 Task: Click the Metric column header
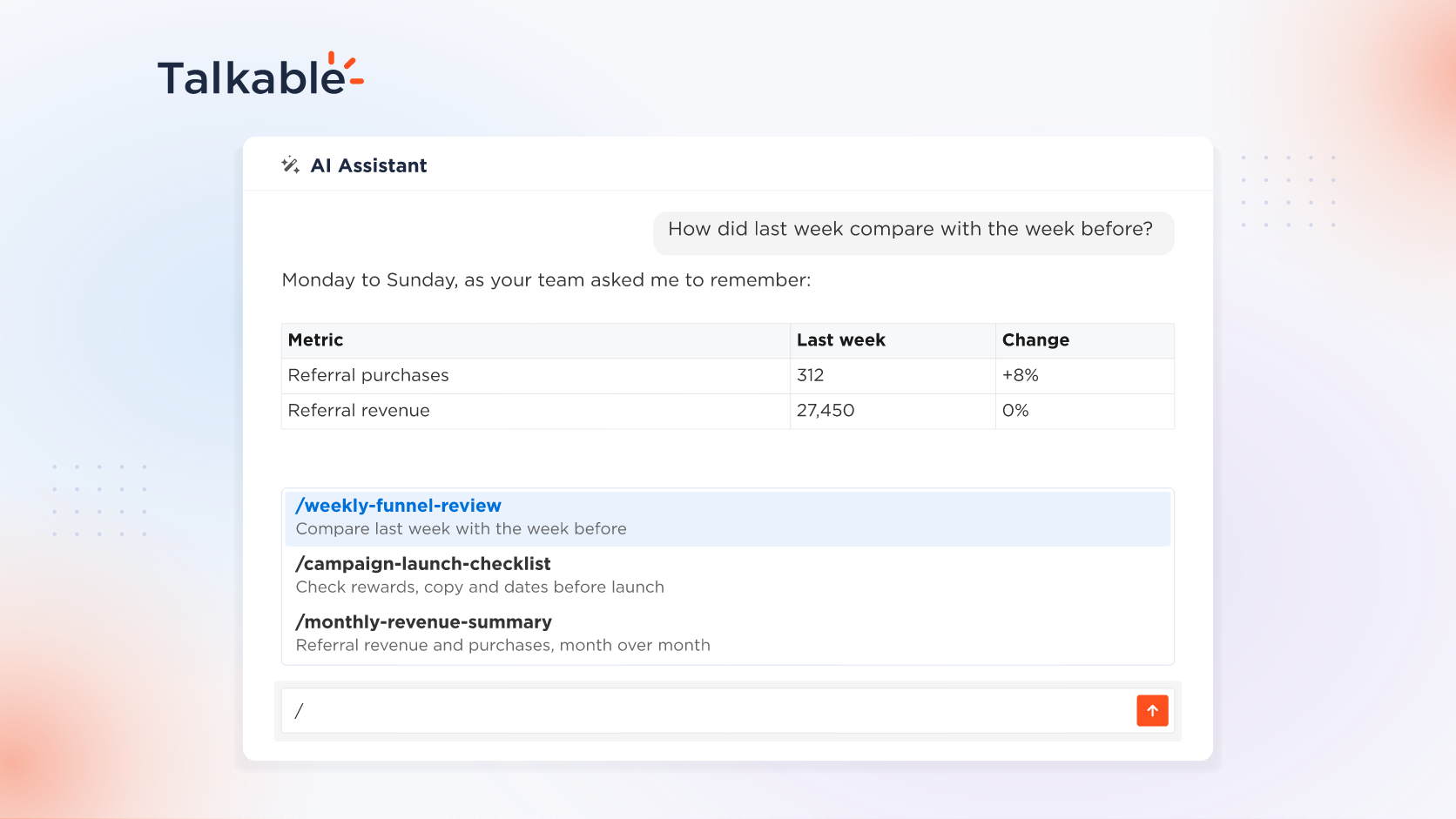point(536,340)
